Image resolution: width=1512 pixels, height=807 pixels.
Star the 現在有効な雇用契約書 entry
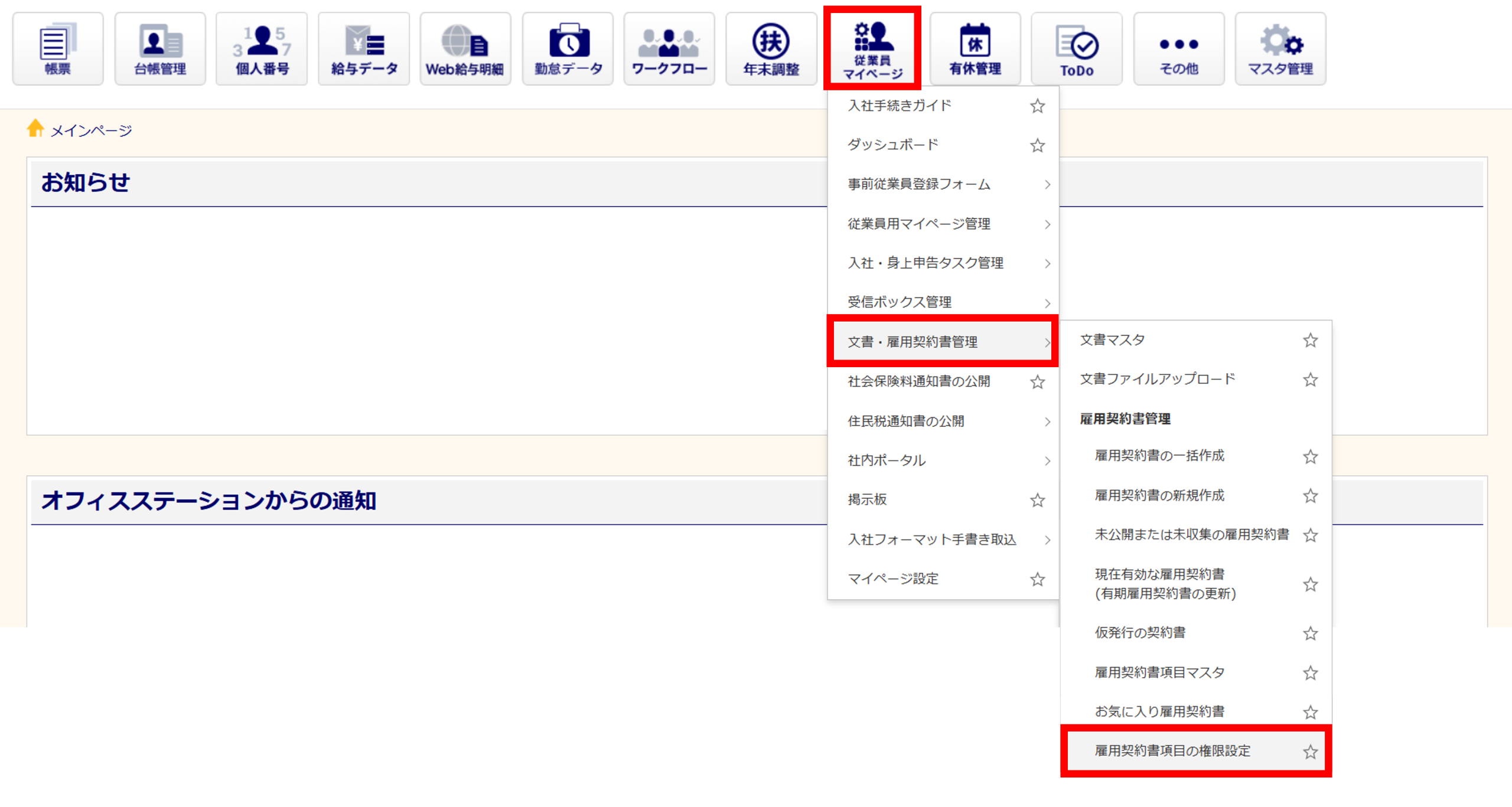(x=1311, y=584)
